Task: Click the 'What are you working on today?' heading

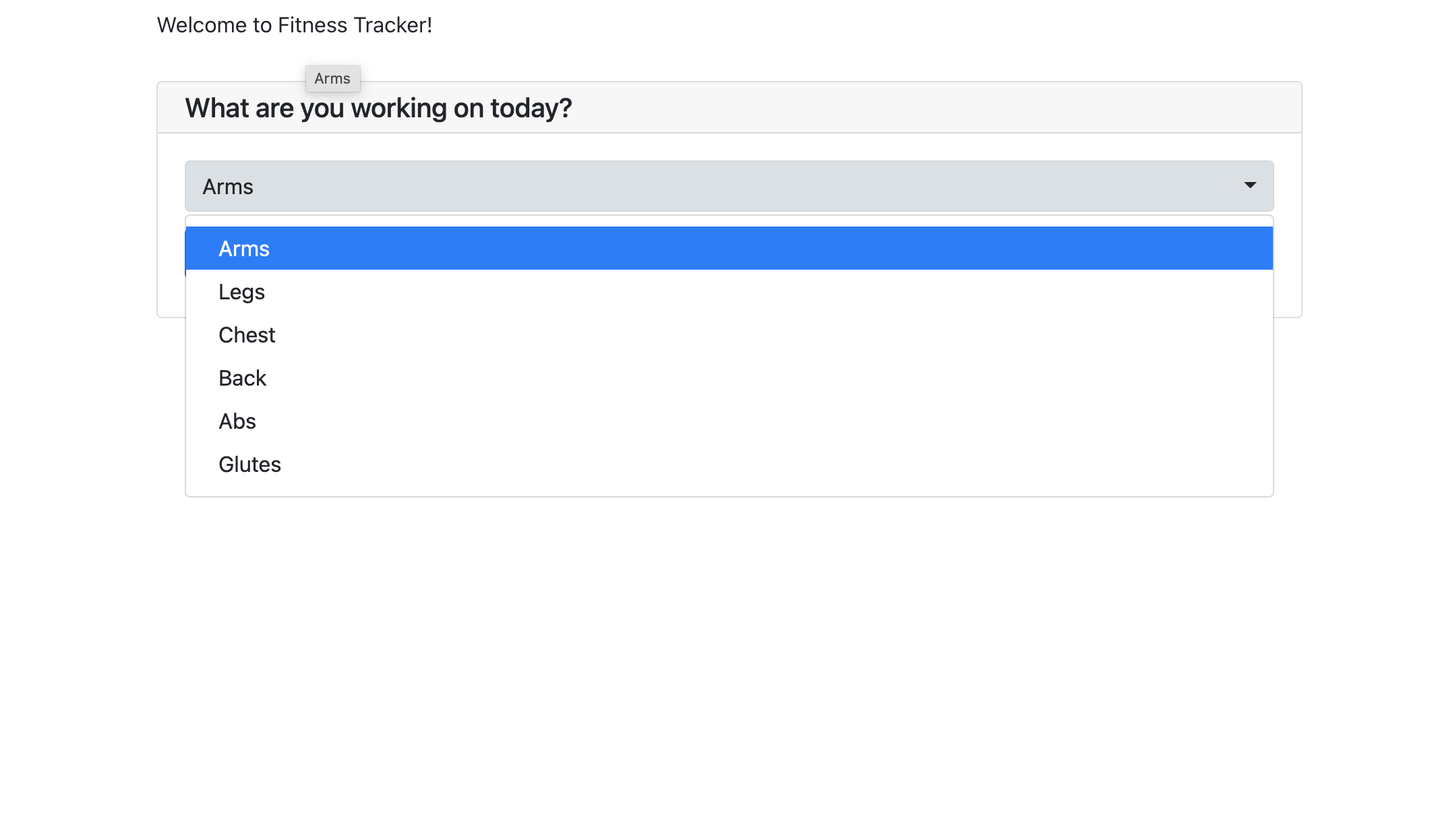Action: pos(378,108)
